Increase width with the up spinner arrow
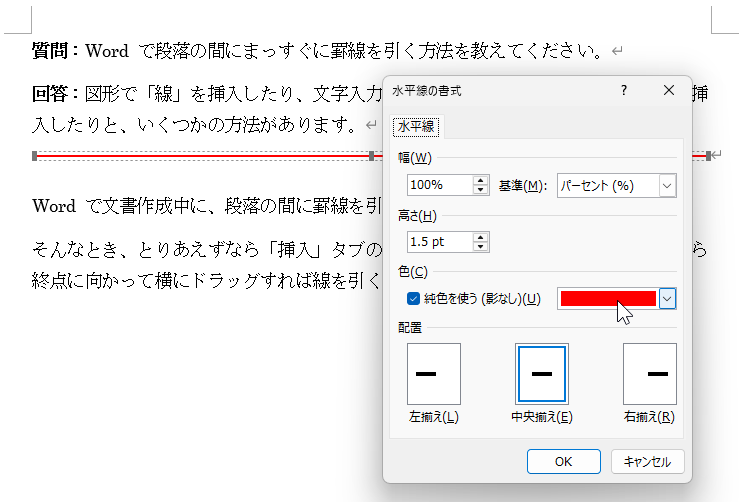748x502 pixels. (x=481, y=181)
